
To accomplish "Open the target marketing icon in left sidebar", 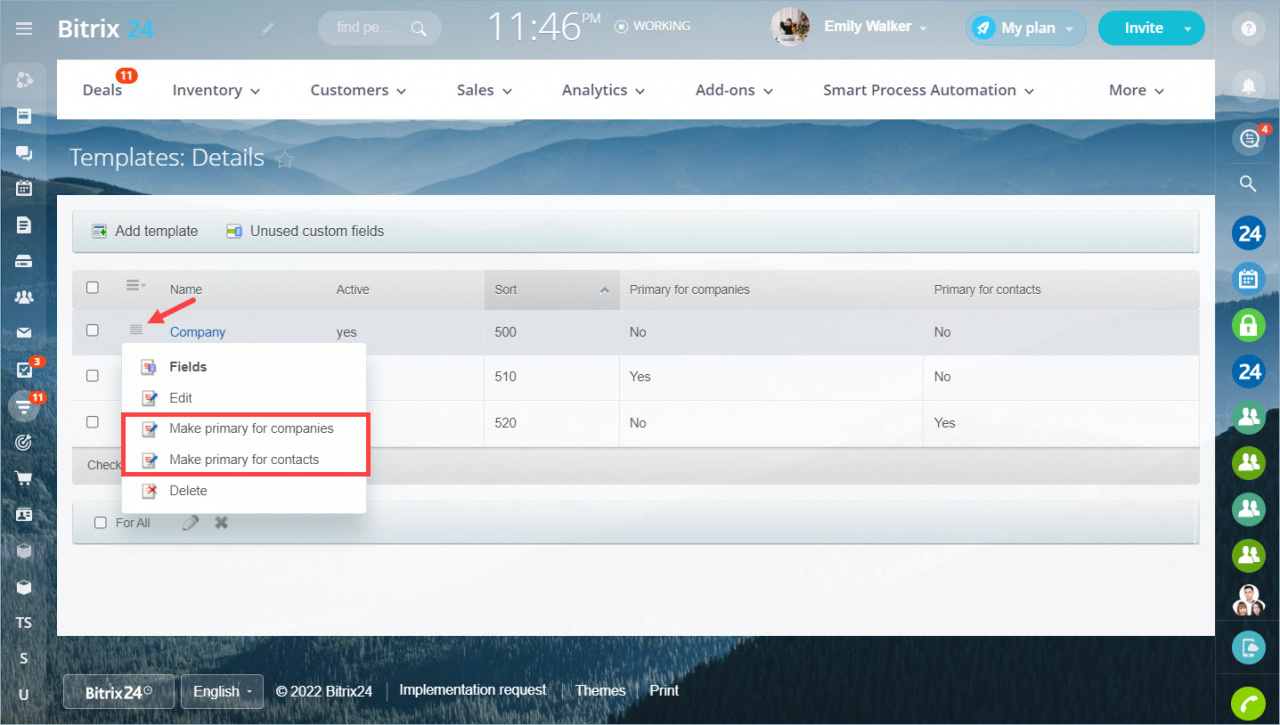I will (24, 442).
